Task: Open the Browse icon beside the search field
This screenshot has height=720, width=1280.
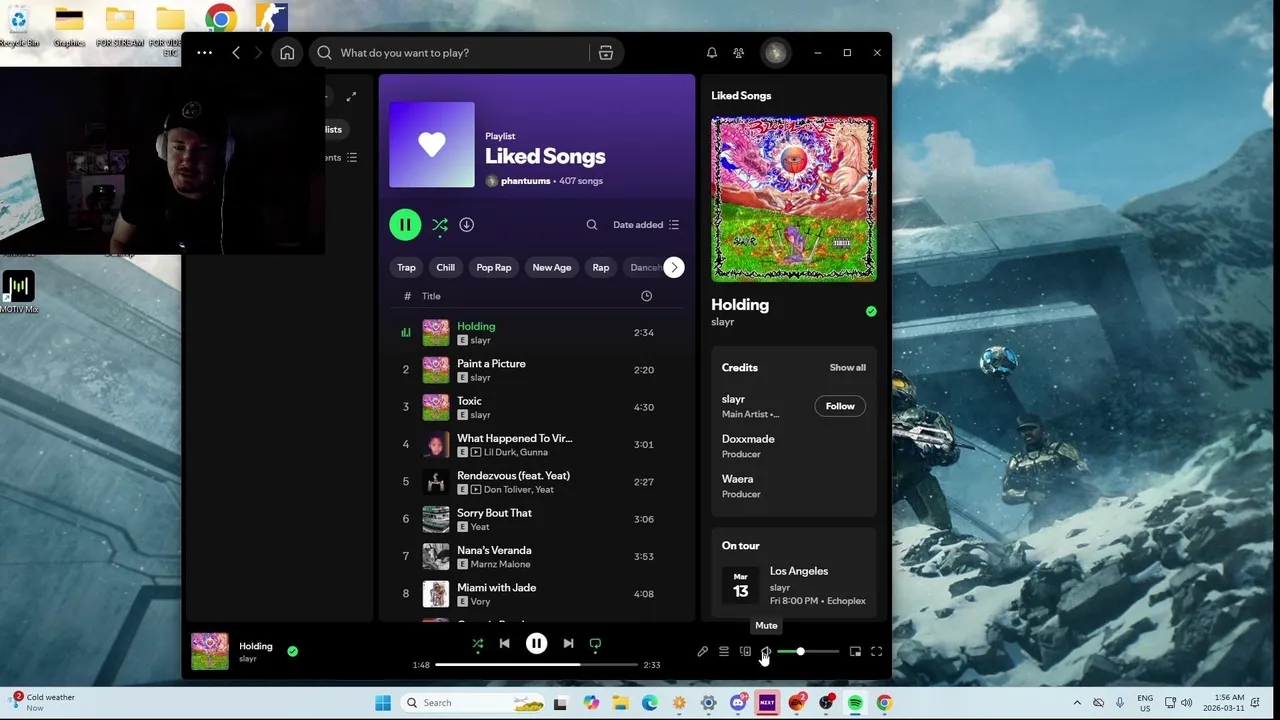Action: click(x=606, y=53)
